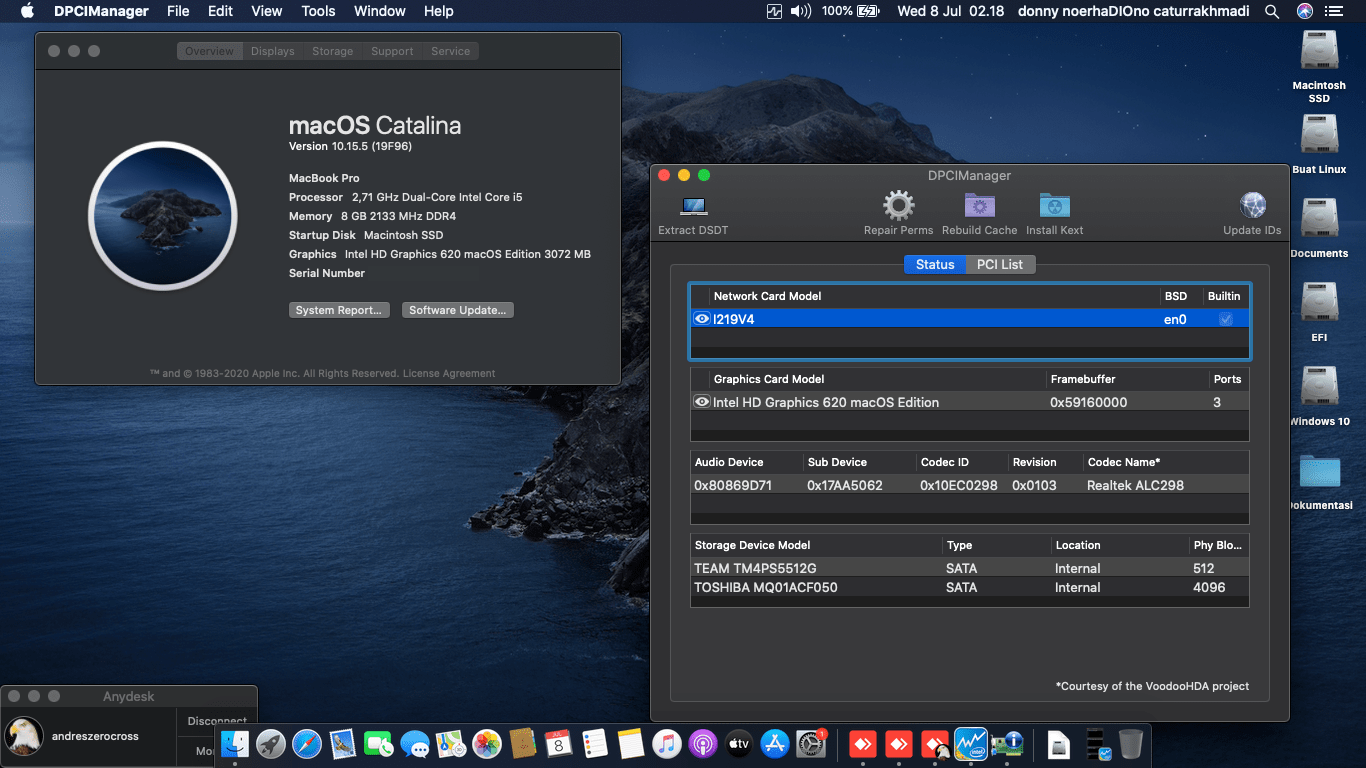This screenshot has width=1366, height=768.
Task: Click the 0x59160000 framebuffer value
Action: (x=1089, y=402)
